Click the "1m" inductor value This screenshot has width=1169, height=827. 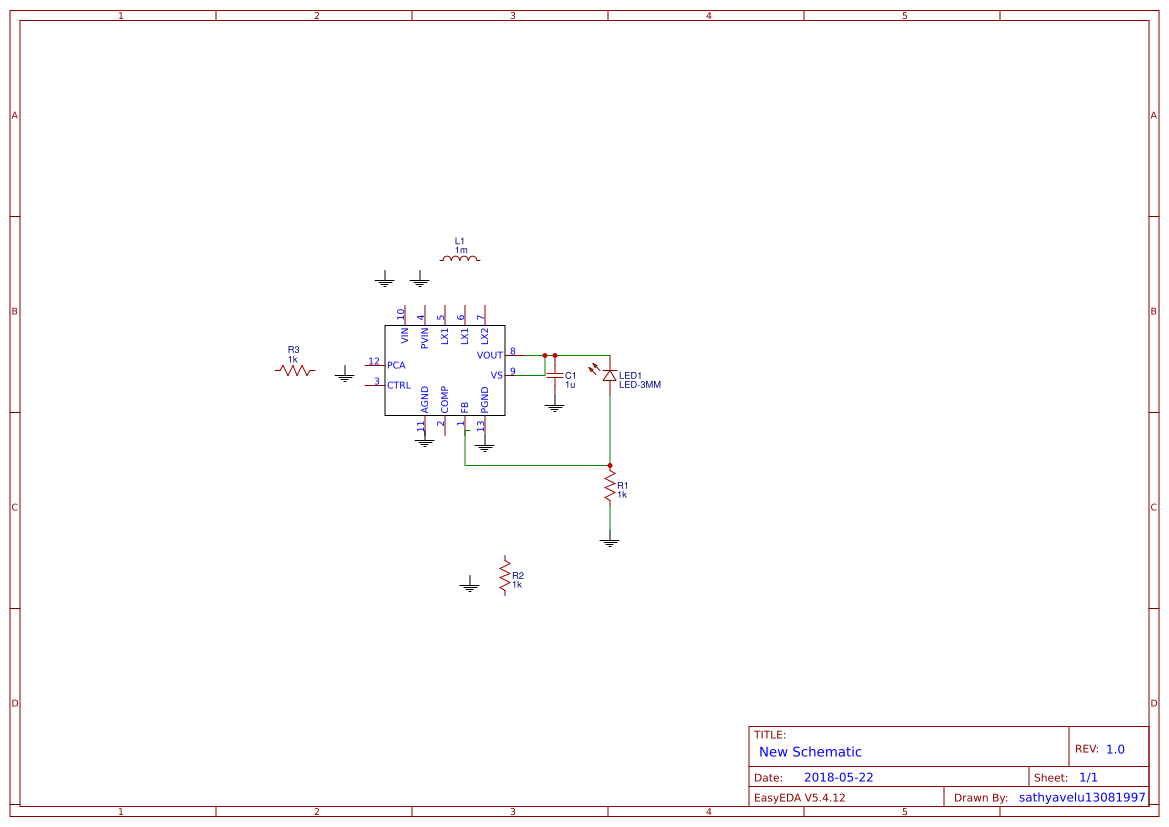461,251
